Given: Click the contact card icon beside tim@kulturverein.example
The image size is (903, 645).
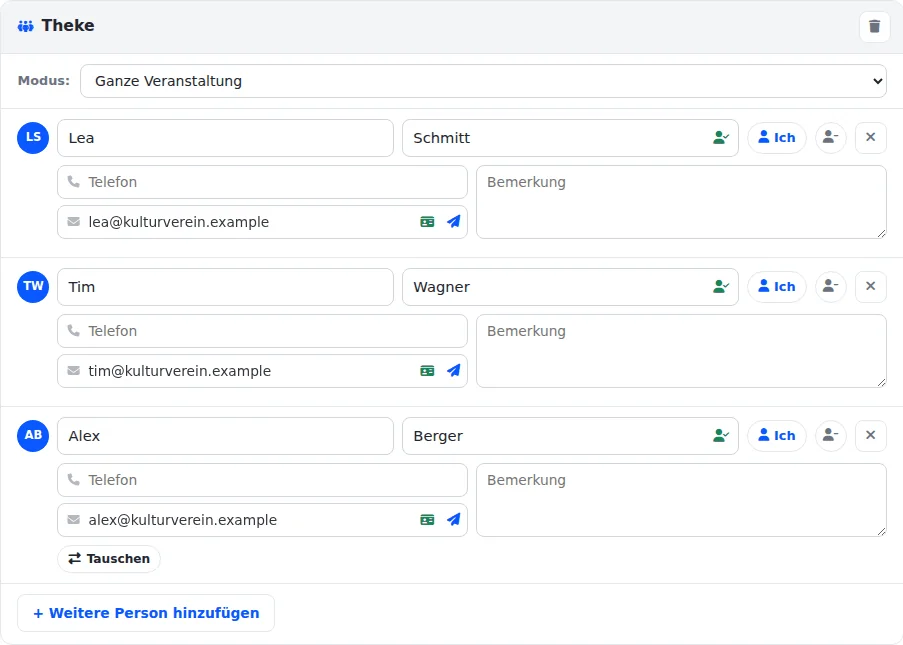Looking at the screenshot, I should point(427,371).
